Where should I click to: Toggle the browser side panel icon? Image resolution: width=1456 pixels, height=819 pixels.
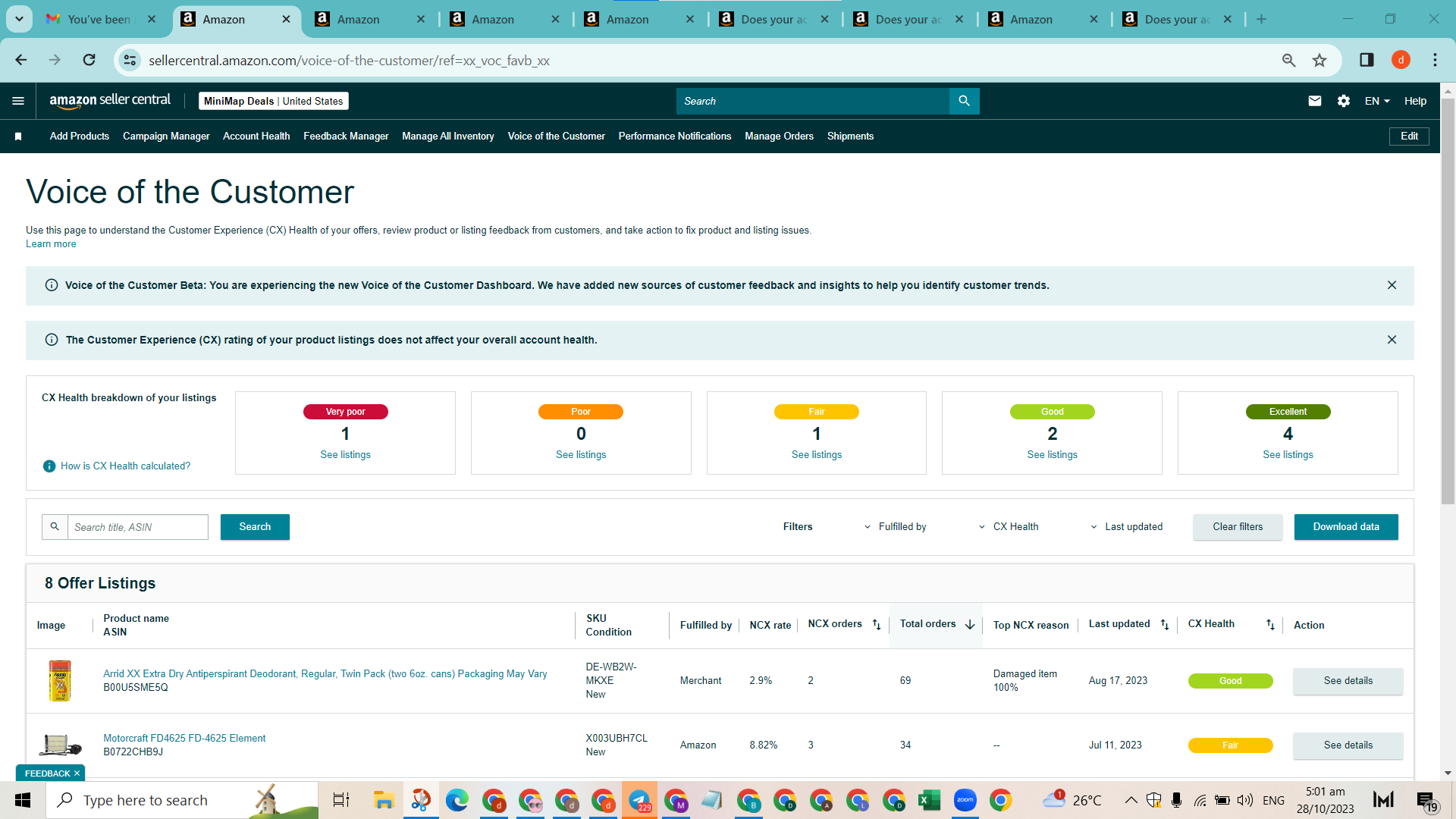point(1367,60)
